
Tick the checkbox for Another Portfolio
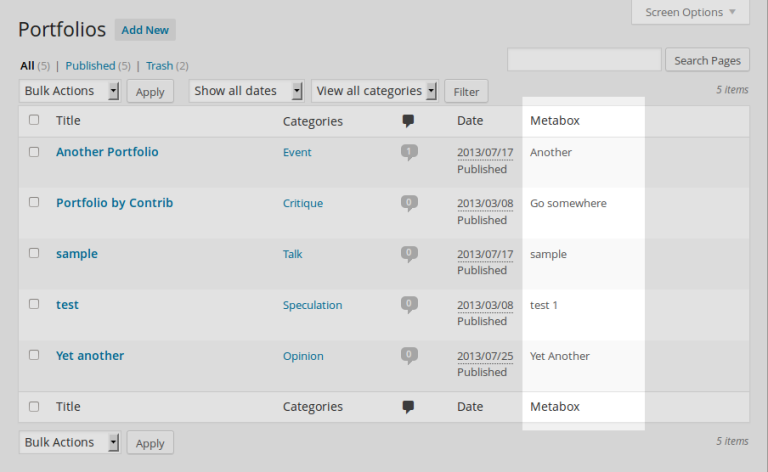pos(34,152)
